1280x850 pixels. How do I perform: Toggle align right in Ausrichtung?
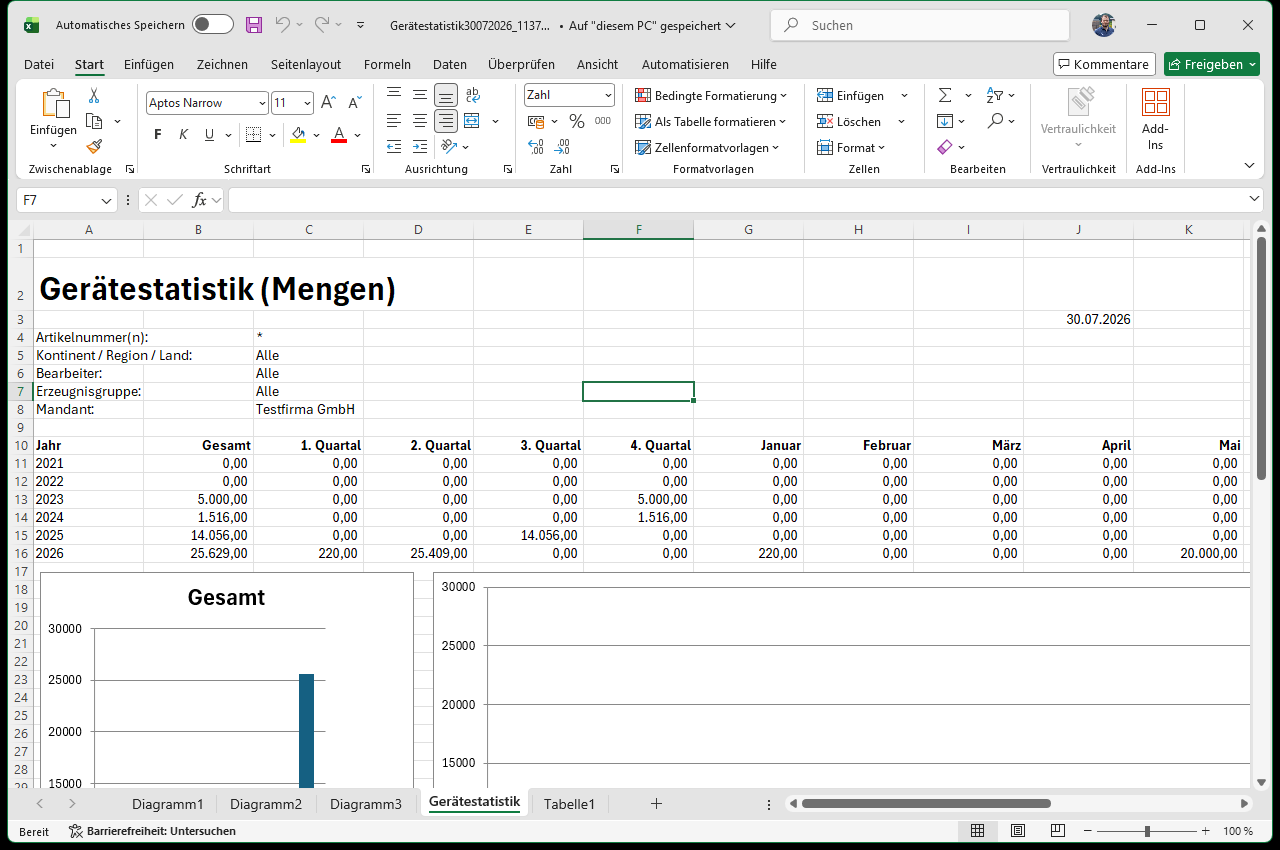(446, 121)
